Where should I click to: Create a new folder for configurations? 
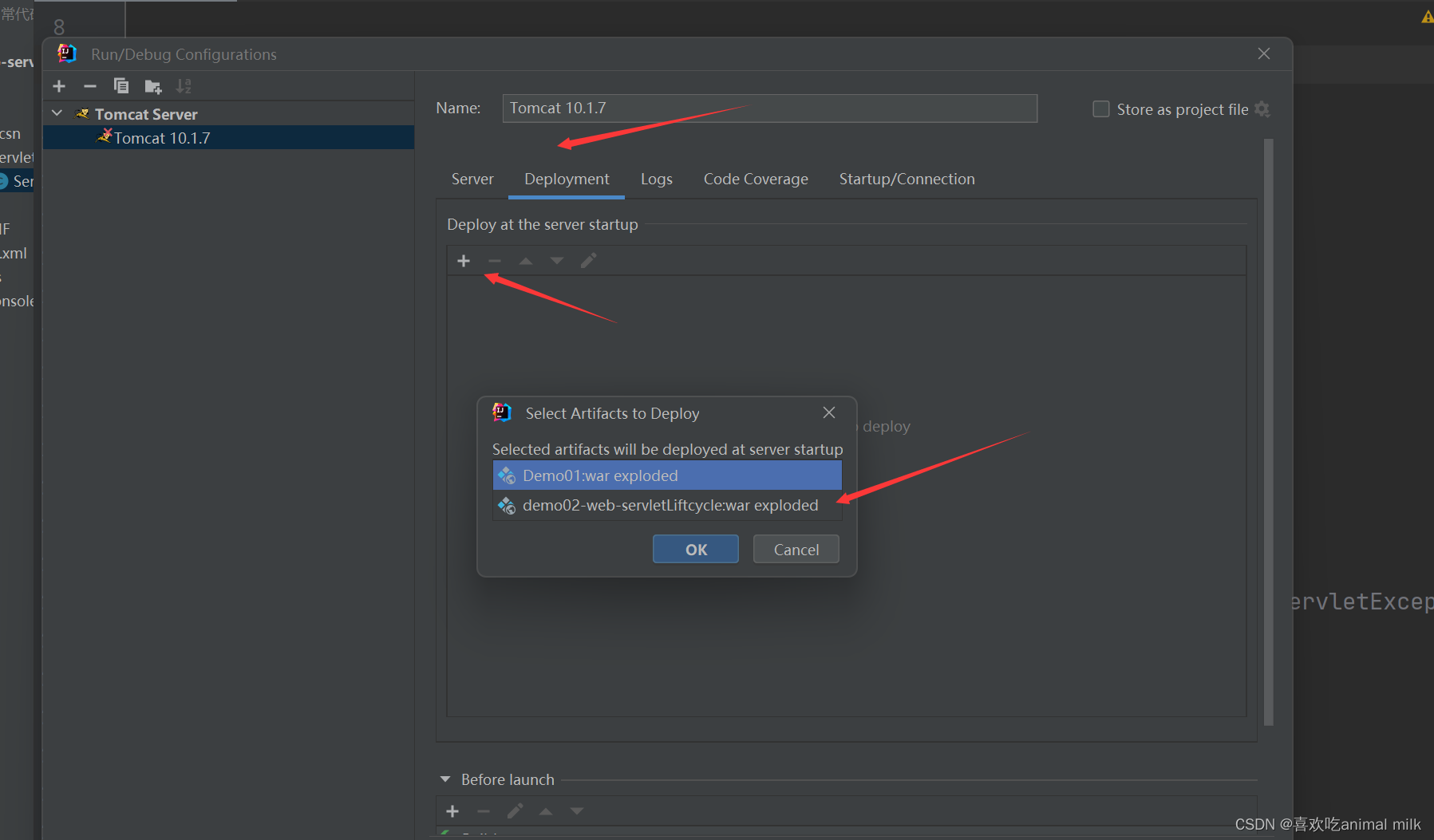pos(152,85)
